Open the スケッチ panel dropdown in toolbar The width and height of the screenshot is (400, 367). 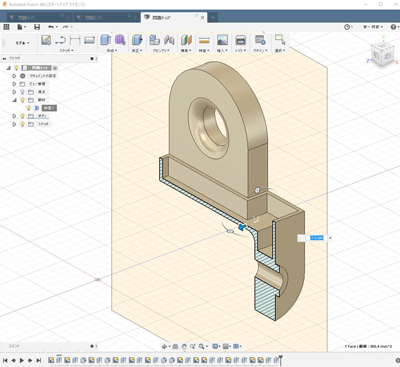(67, 50)
